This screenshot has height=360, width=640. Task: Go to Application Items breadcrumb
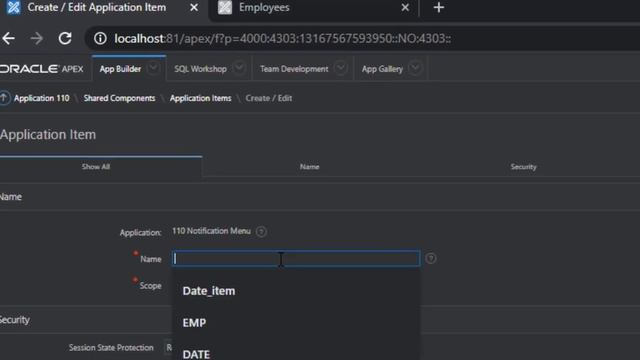click(200, 98)
